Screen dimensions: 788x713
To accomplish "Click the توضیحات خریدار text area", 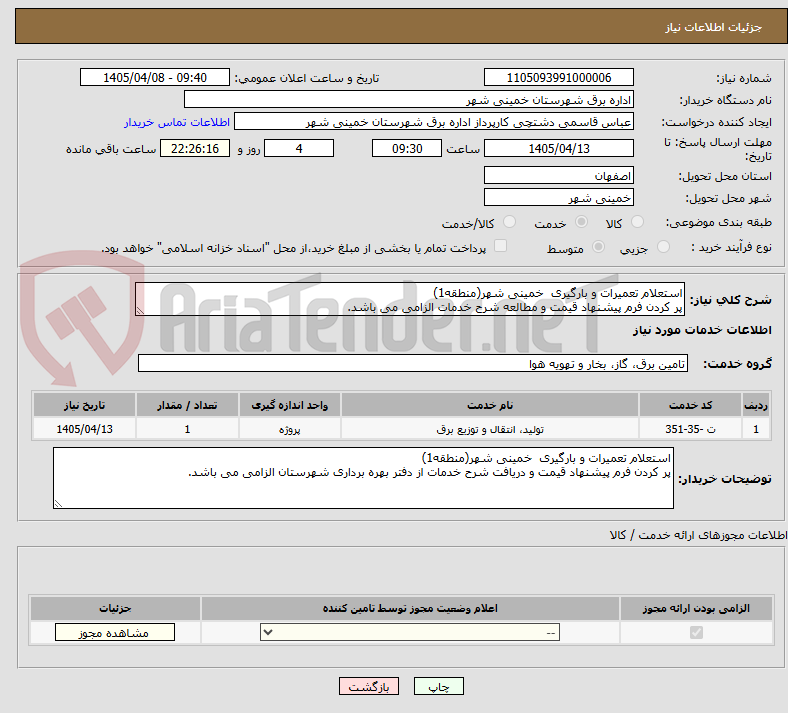I will (x=363, y=478).
